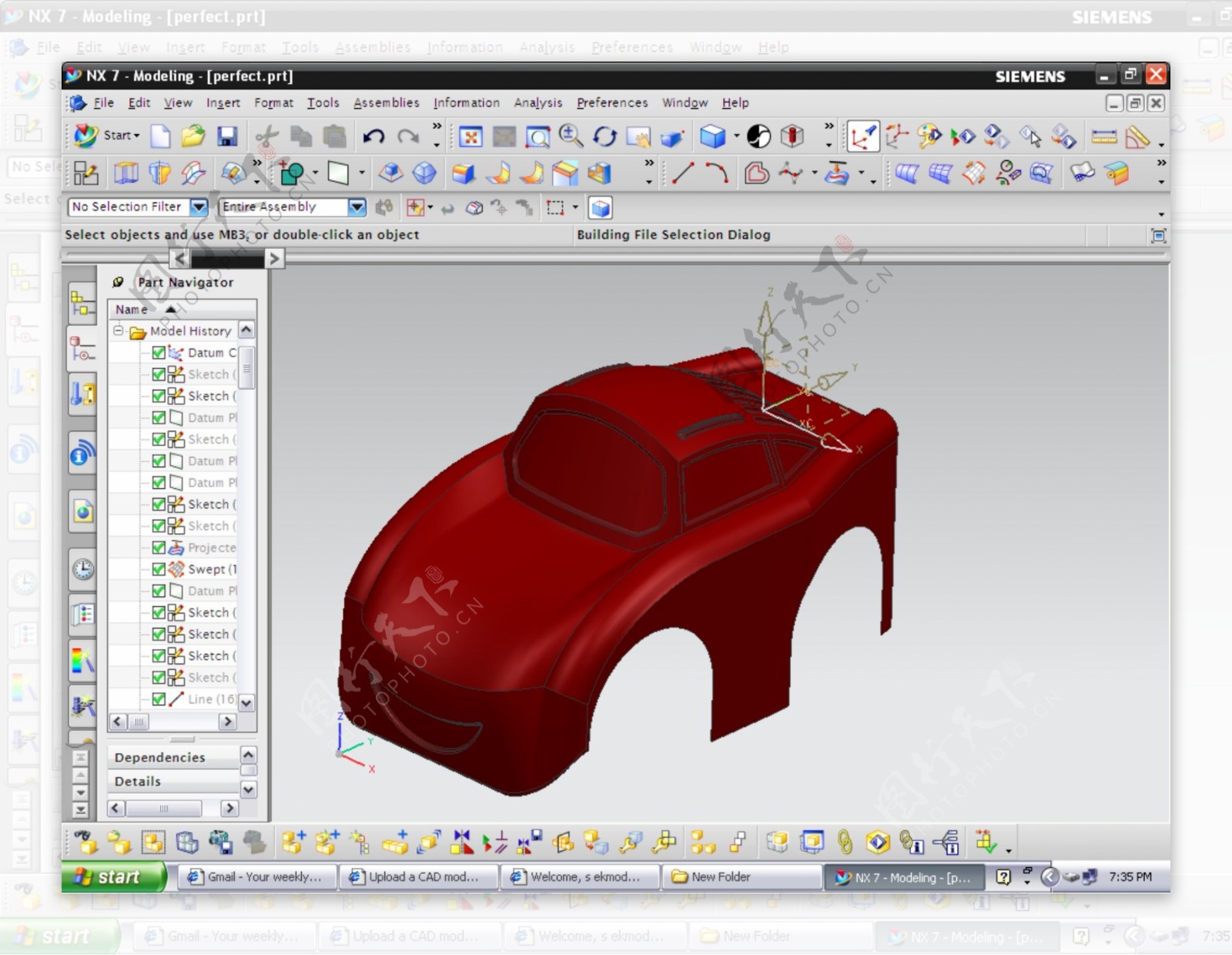The image size is (1232, 955).
Task: Switch to the Welcome taskbar window
Action: pos(581,876)
